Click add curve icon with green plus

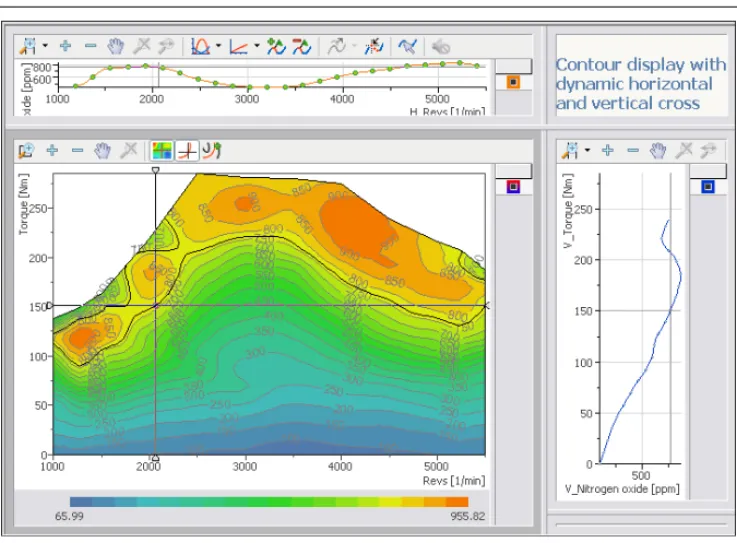(276, 46)
